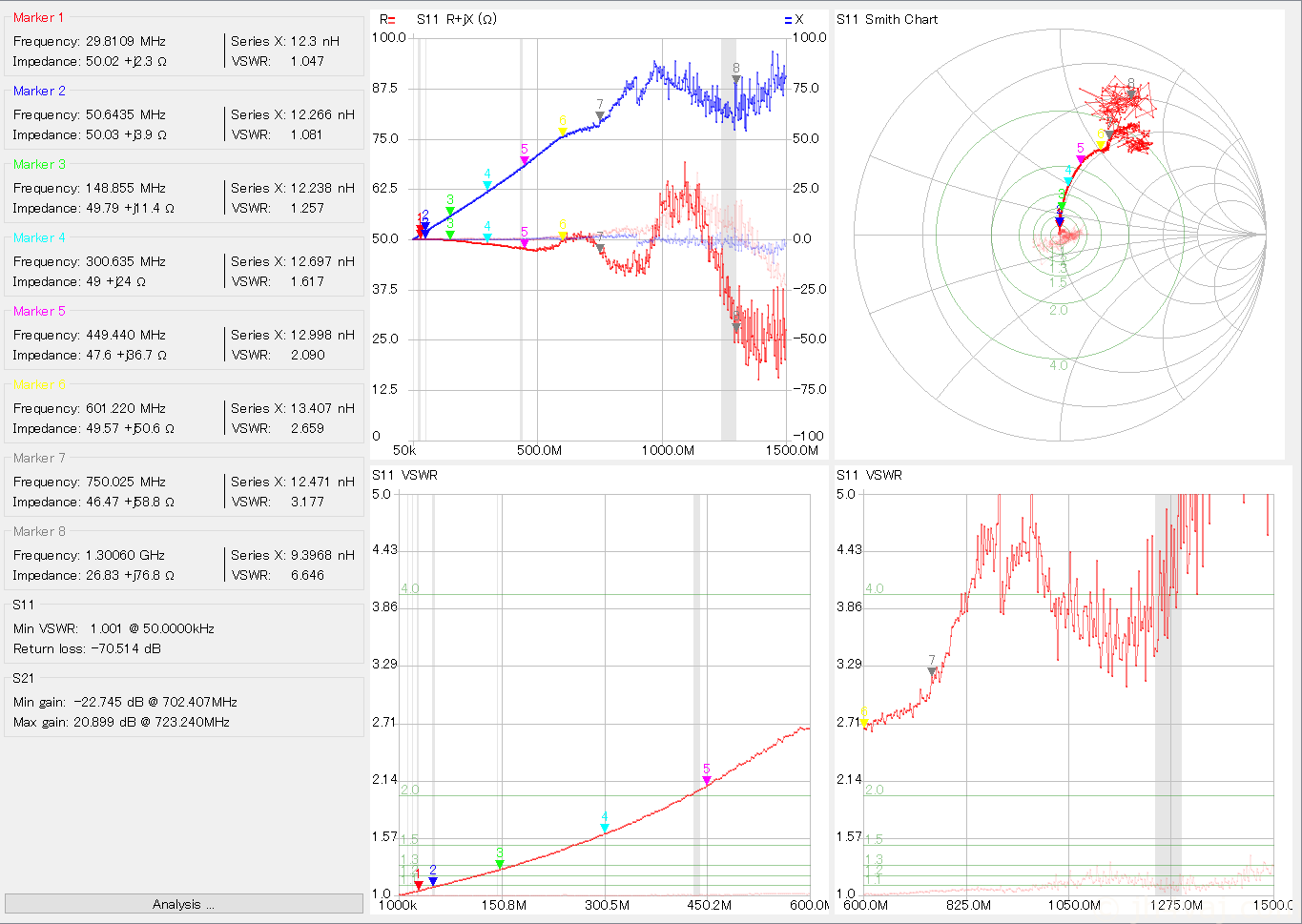Open the Analysis dialog button
Screen dimensions: 1302x924
pyautogui.click(x=183, y=904)
